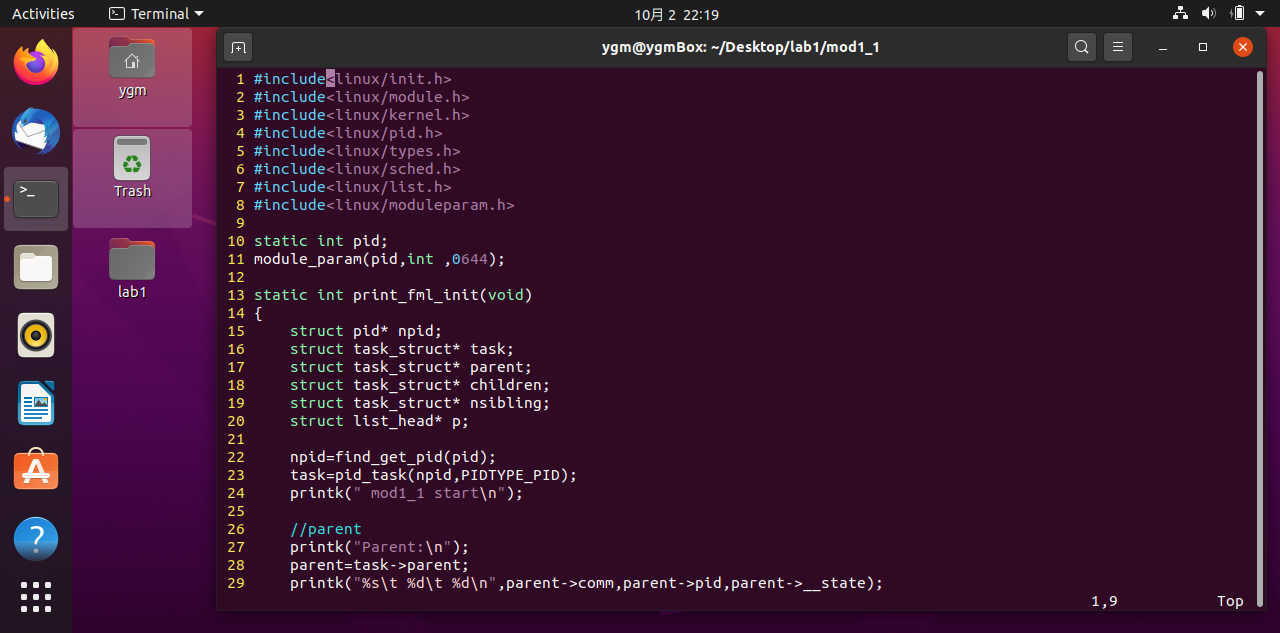Launch Rhythmbox music player from dock
Image resolution: width=1280 pixels, height=633 pixels.
[36, 335]
